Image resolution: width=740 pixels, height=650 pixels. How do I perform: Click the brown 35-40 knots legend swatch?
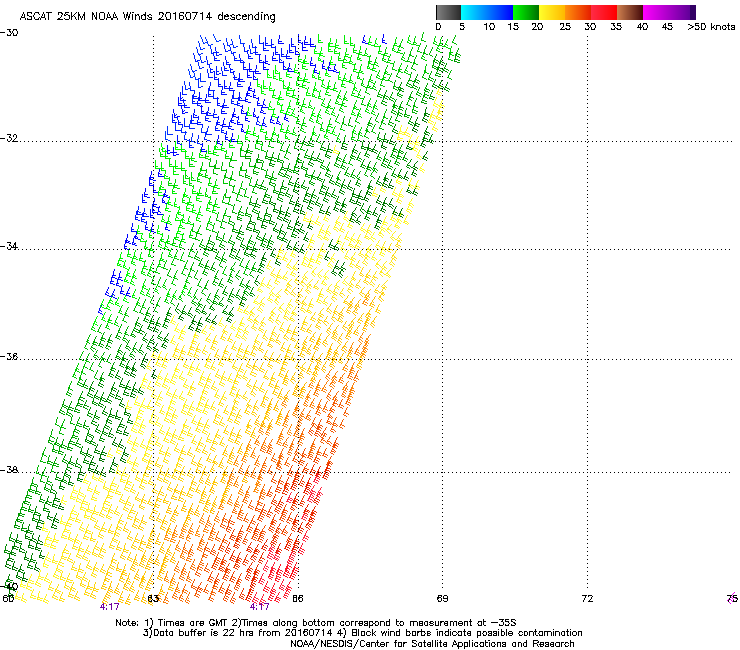[630, 12]
